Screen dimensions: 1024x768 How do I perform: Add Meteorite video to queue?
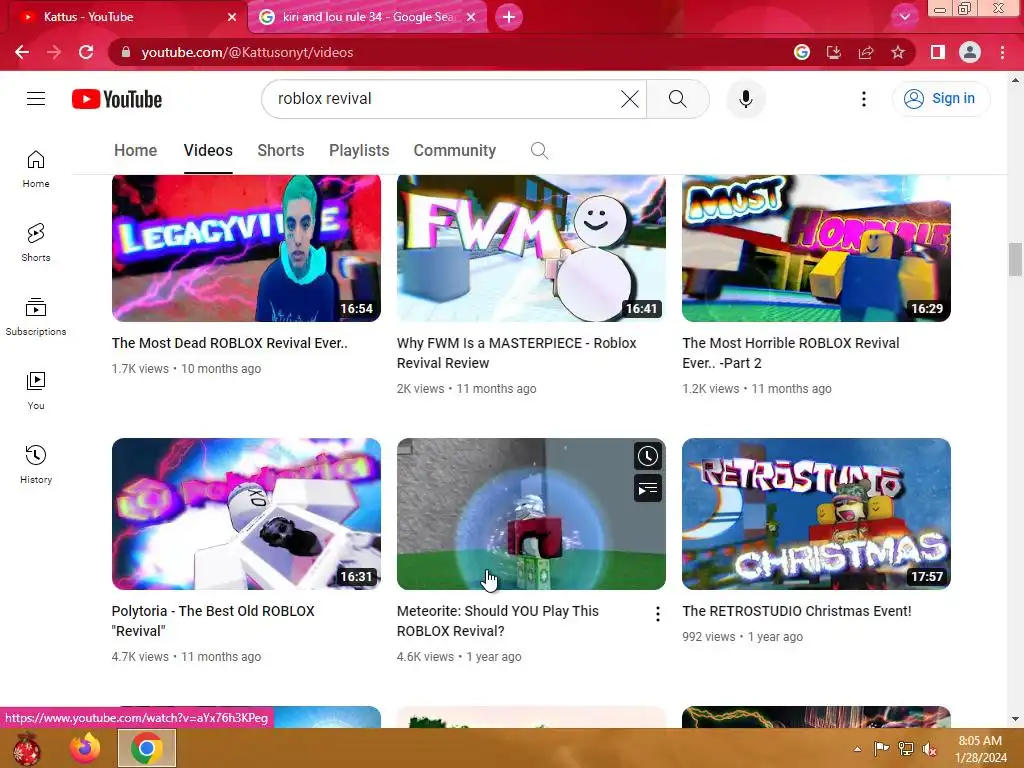(648, 488)
